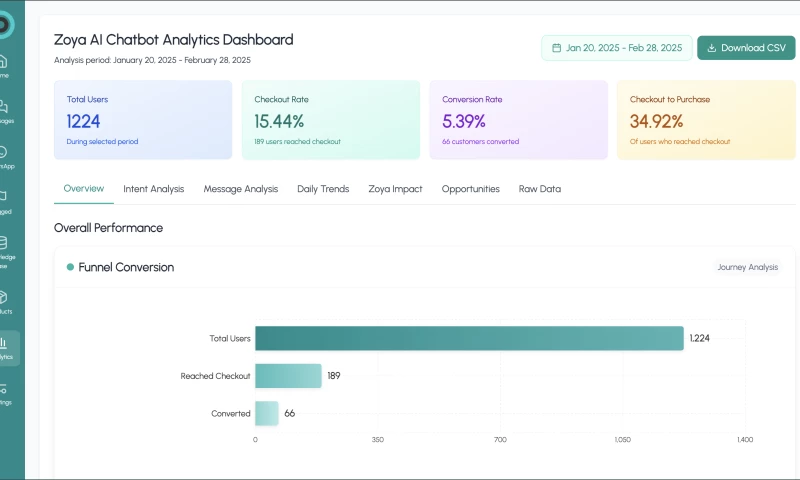Click the "34.92%" checkout to purchase value
The height and width of the screenshot is (480, 800).
pyautogui.click(x=656, y=121)
